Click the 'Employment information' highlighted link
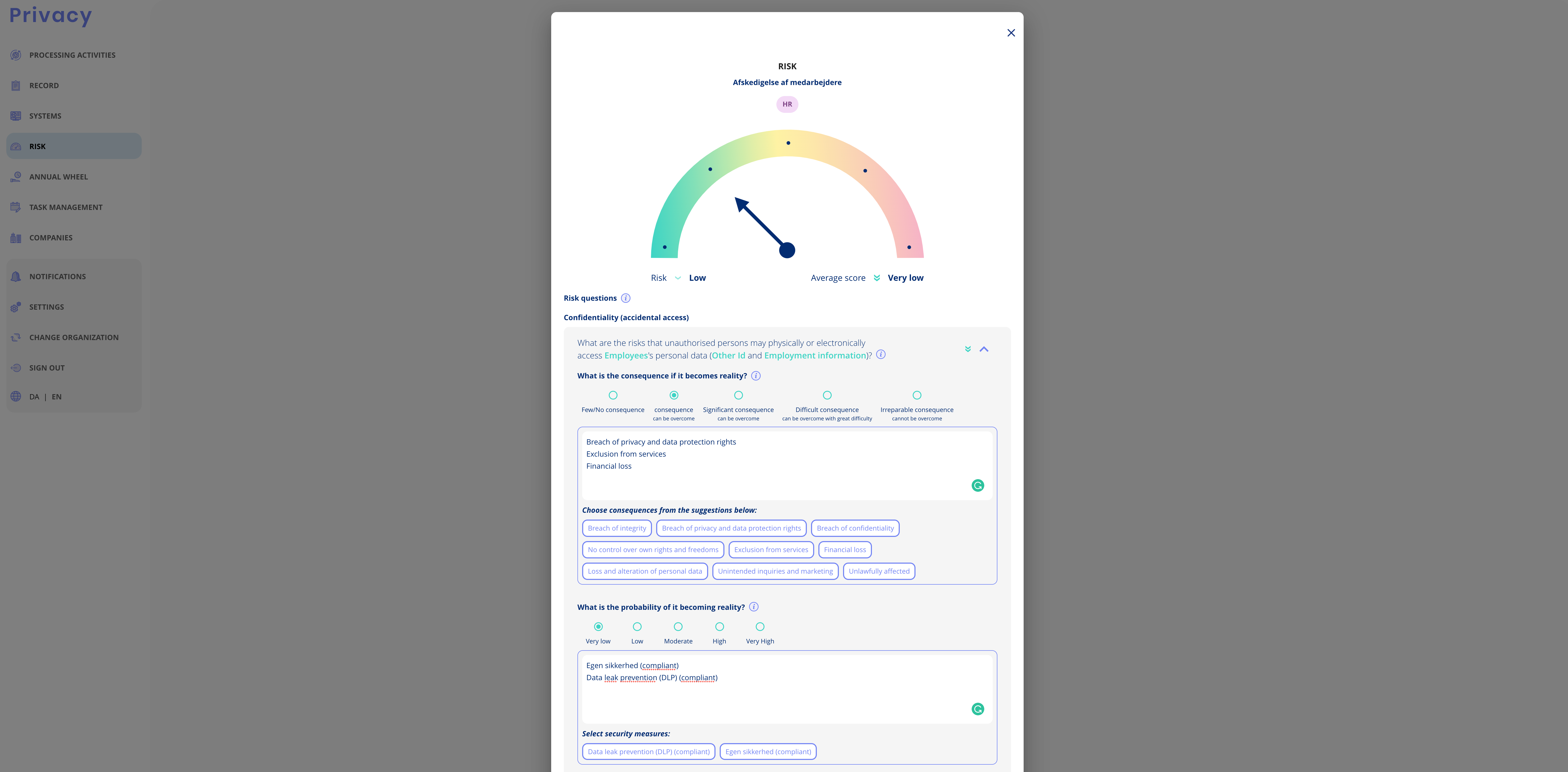This screenshot has width=1568, height=772. click(814, 355)
